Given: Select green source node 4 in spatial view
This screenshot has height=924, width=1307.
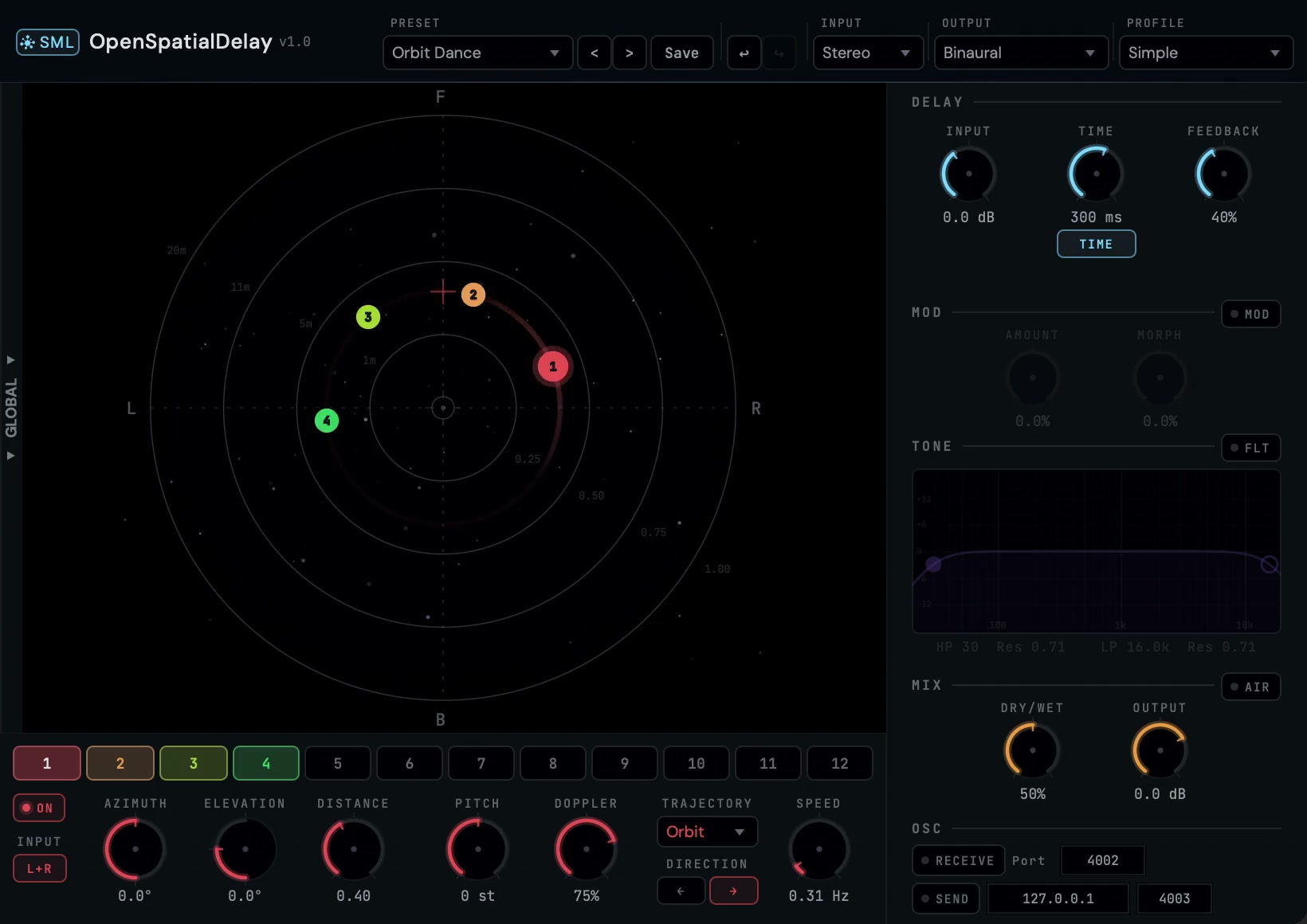Looking at the screenshot, I should pos(327,421).
